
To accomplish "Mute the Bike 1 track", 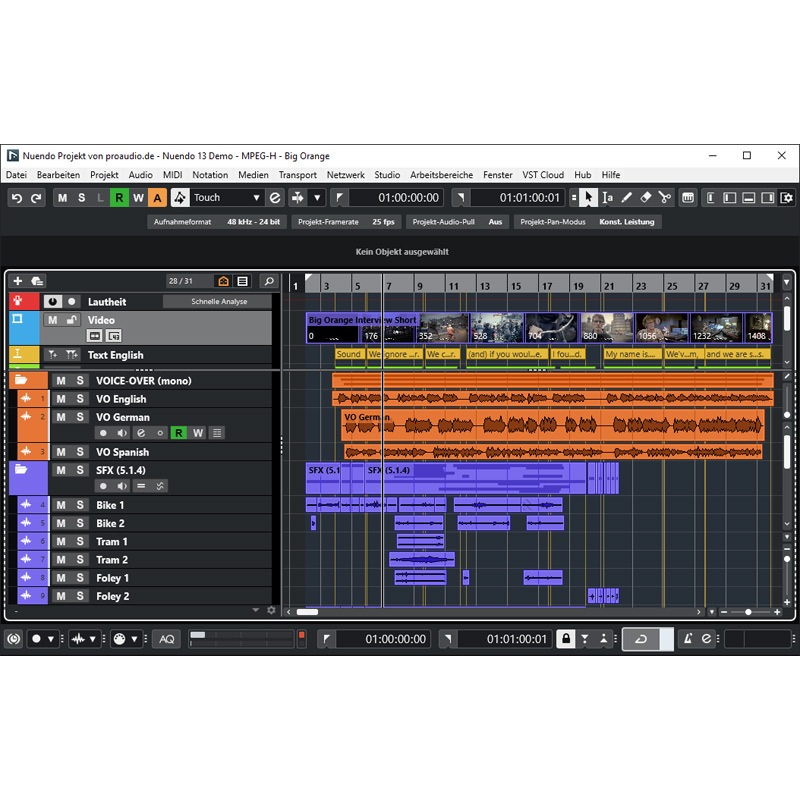I will click(61, 505).
